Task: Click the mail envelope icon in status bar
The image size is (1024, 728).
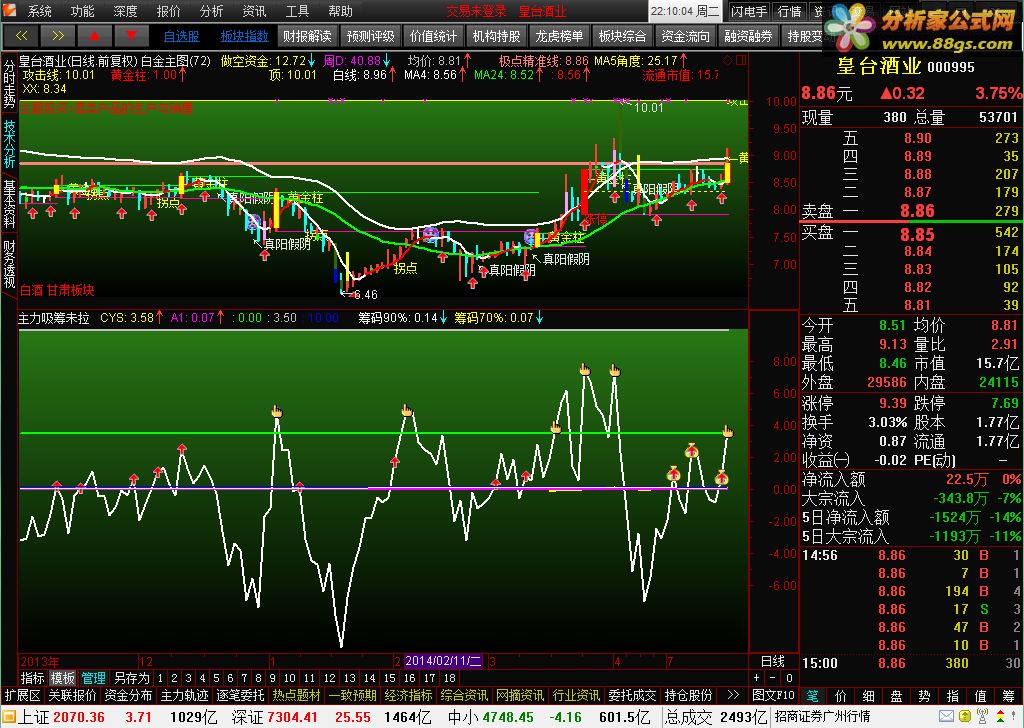Action: point(946,717)
